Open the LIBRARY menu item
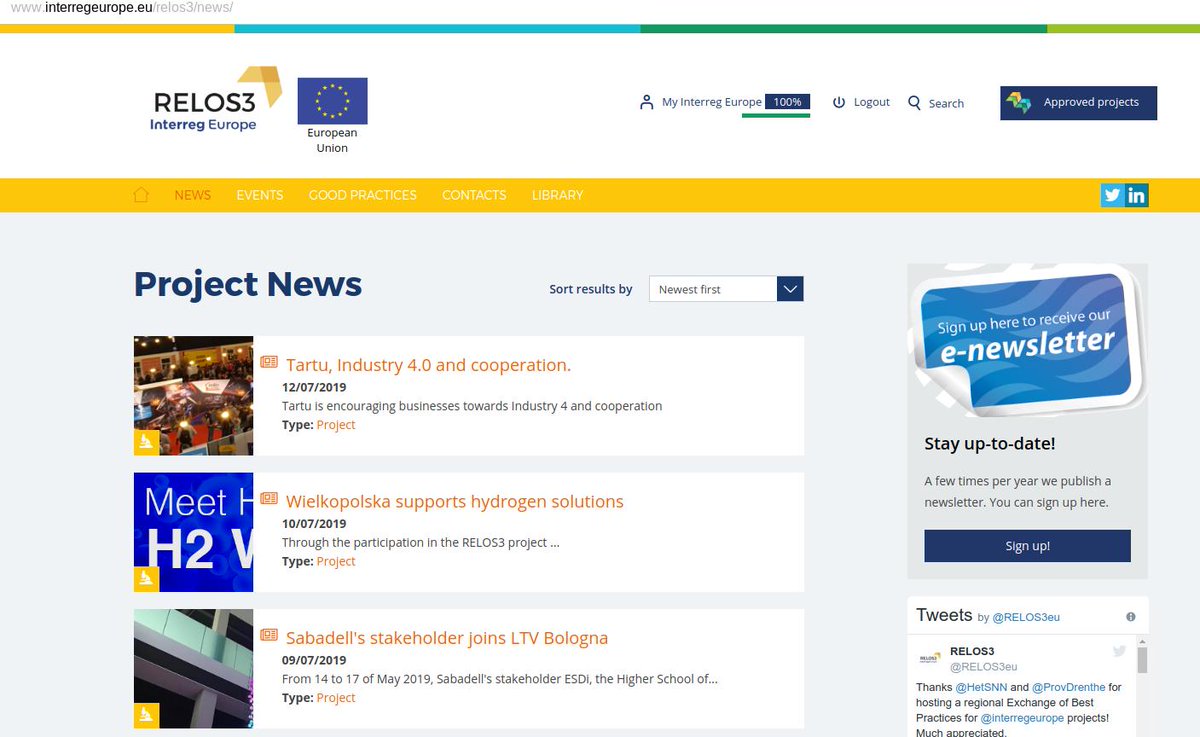 pyautogui.click(x=557, y=195)
